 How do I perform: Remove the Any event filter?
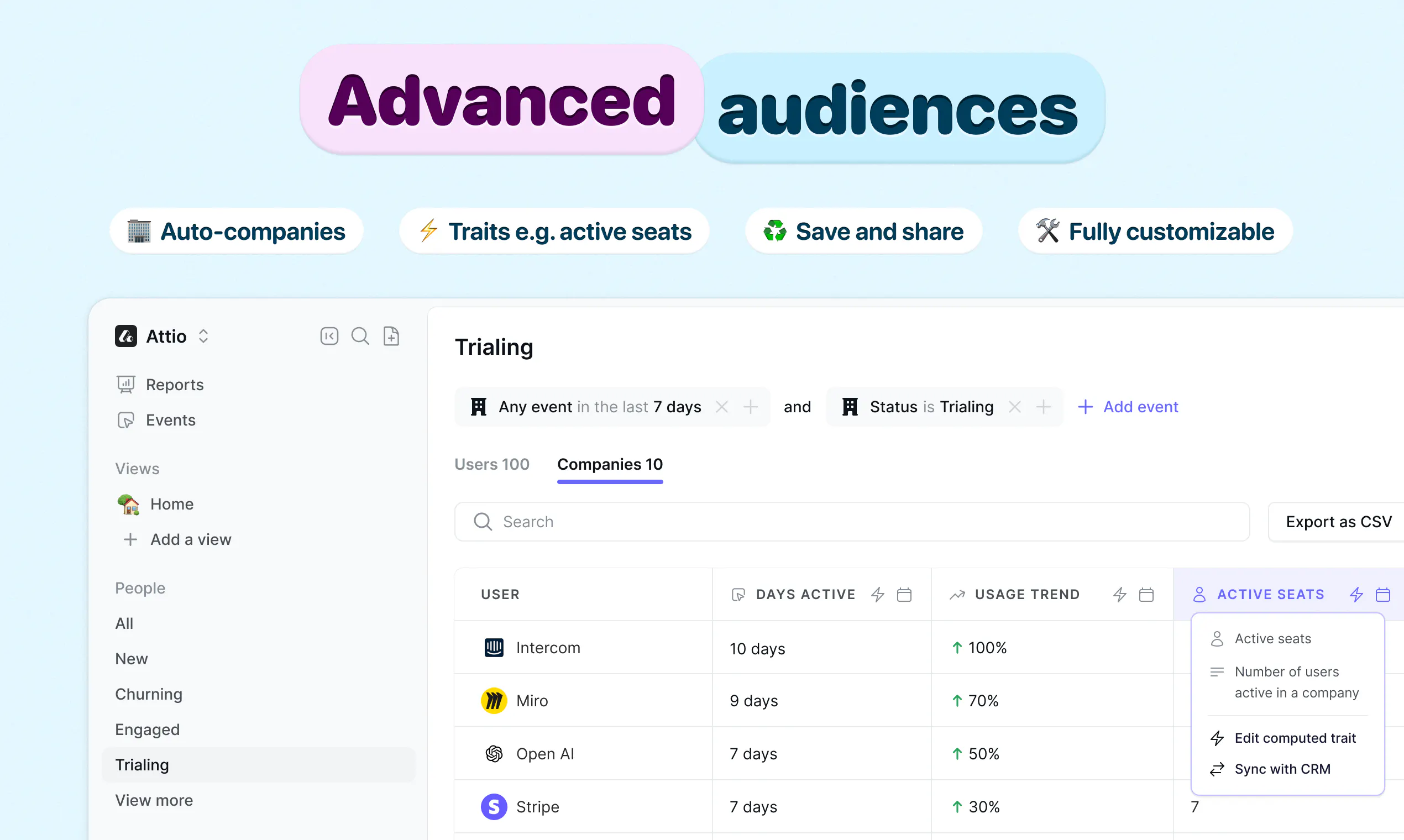[x=722, y=407]
